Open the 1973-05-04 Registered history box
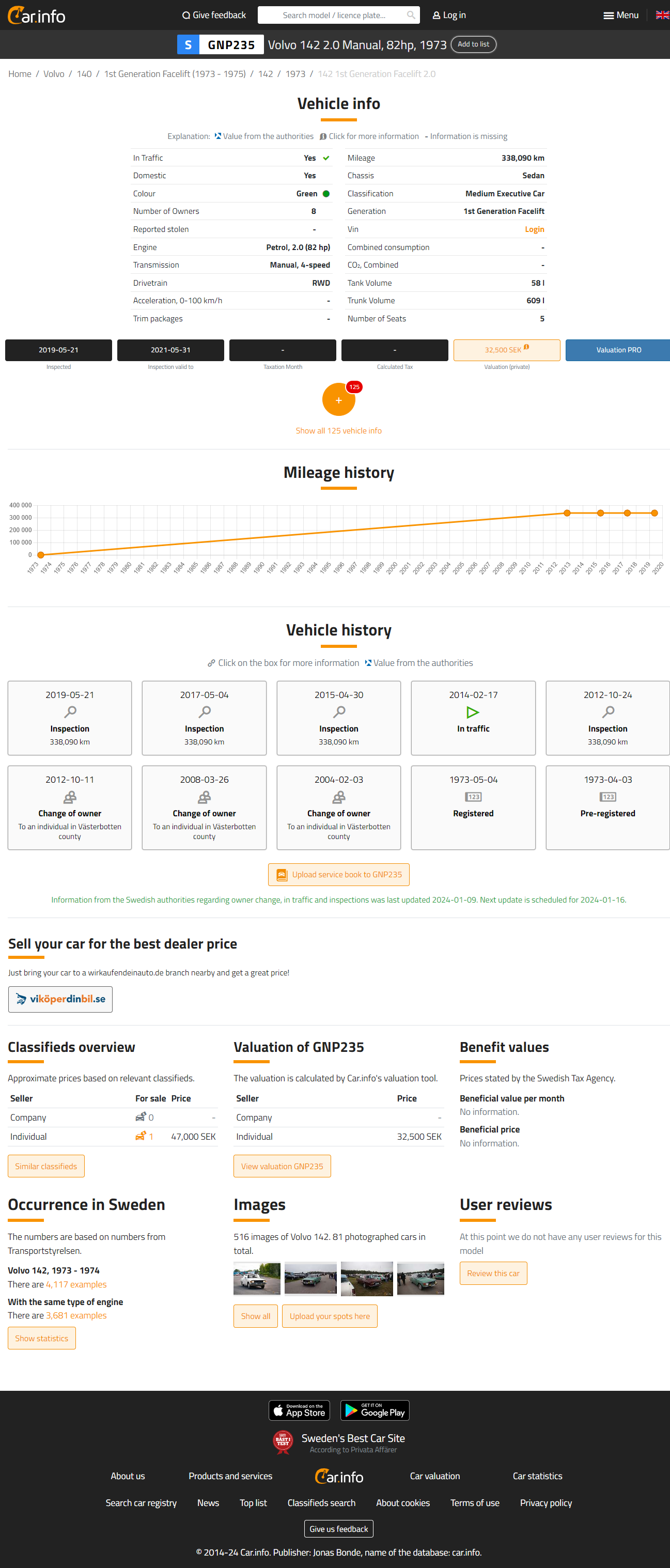The height and width of the screenshot is (1568, 670). click(x=473, y=806)
